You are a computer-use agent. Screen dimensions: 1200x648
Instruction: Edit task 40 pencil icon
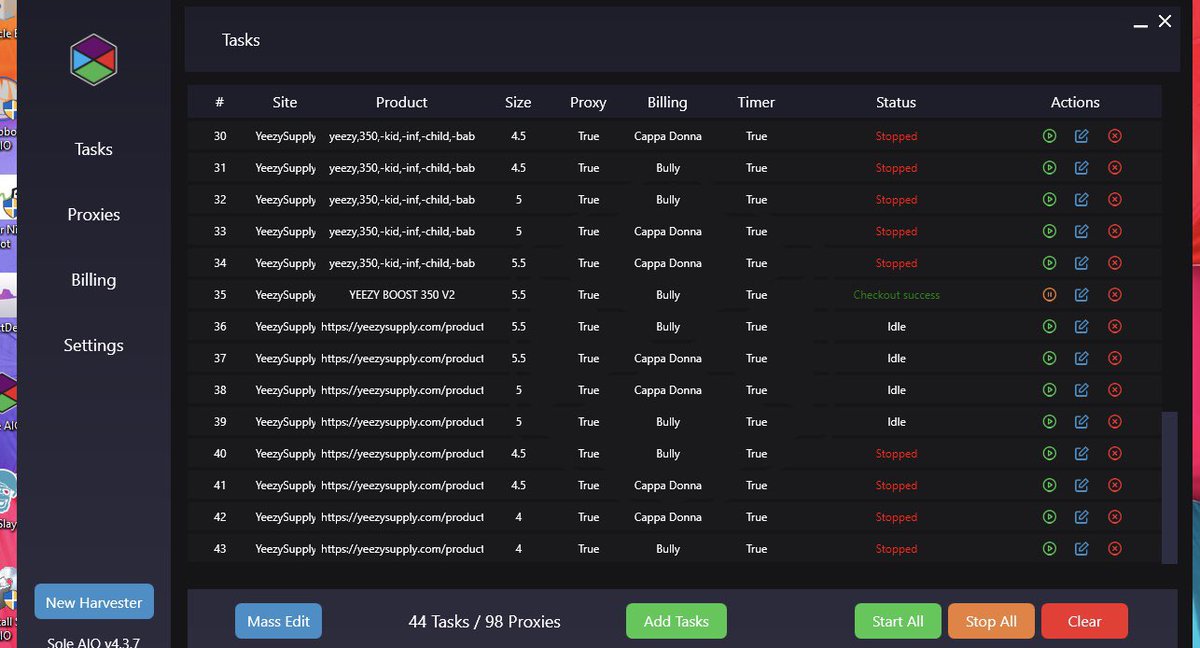[1081, 454]
